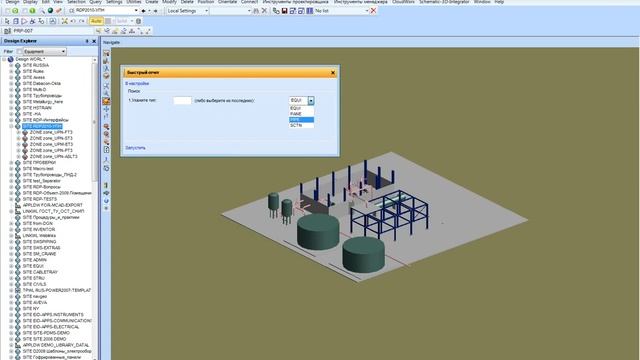640x360 pixels.
Task: Click the blue columns icon left of No list
Action: click(310, 11)
